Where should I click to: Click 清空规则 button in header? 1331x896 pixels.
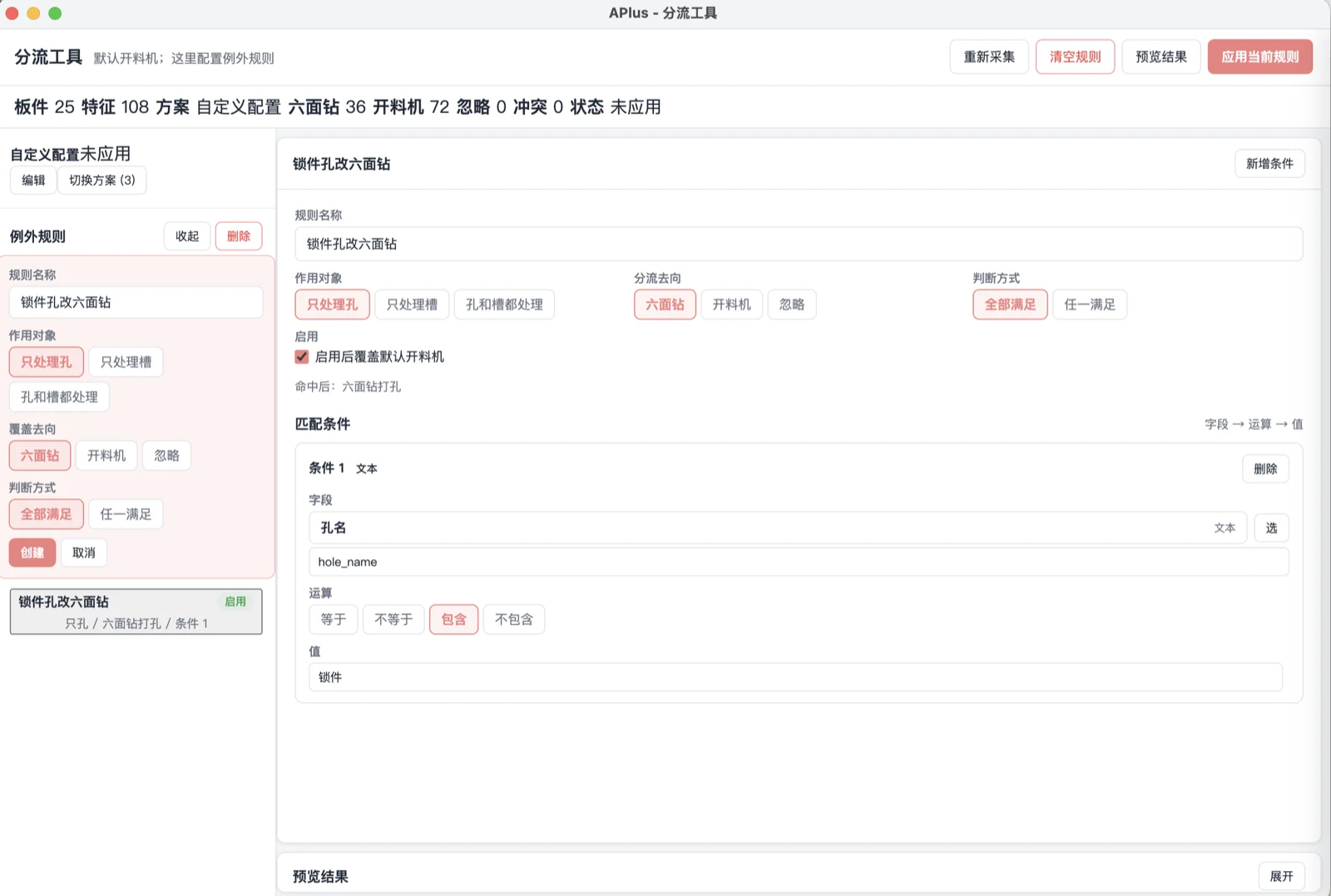coord(1075,57)
